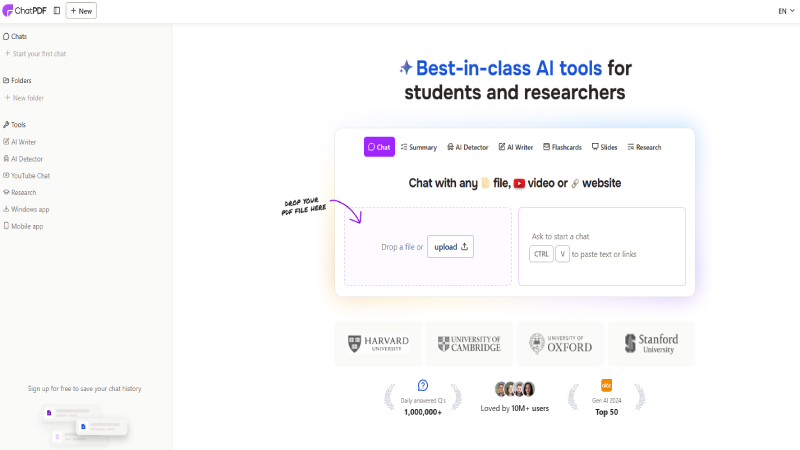Click the Tools wrench icon
The height and width of the screenshot is (450, 800).
tap(6, 124)
